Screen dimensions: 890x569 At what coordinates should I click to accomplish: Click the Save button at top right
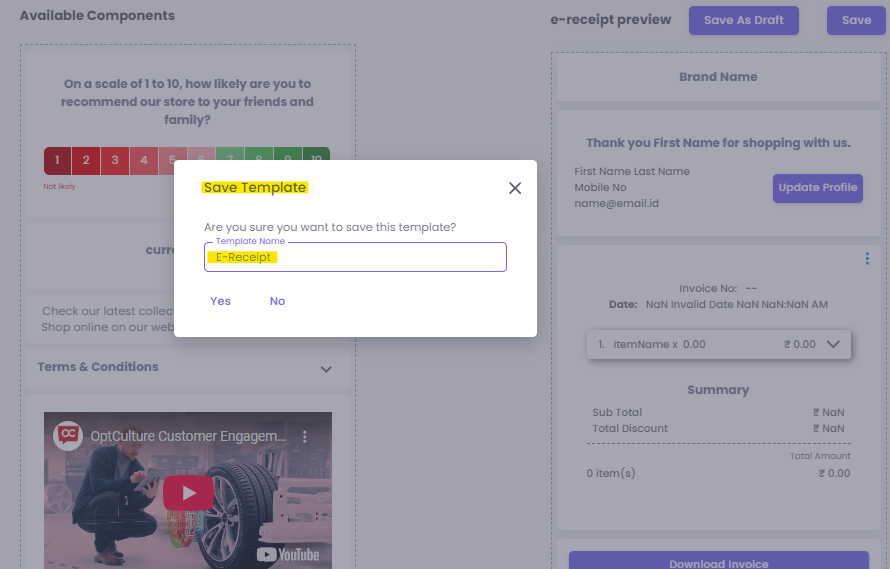click(x=856, y=20)
